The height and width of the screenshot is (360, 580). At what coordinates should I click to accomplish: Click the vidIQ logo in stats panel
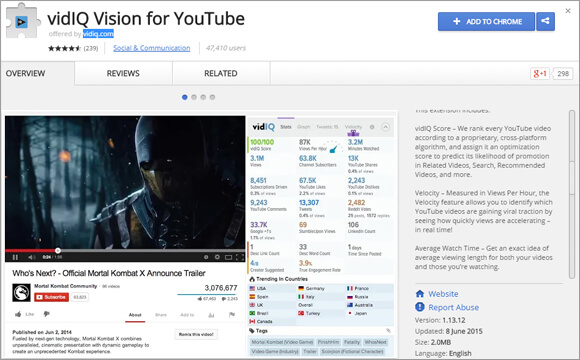(x=263, y=127)
